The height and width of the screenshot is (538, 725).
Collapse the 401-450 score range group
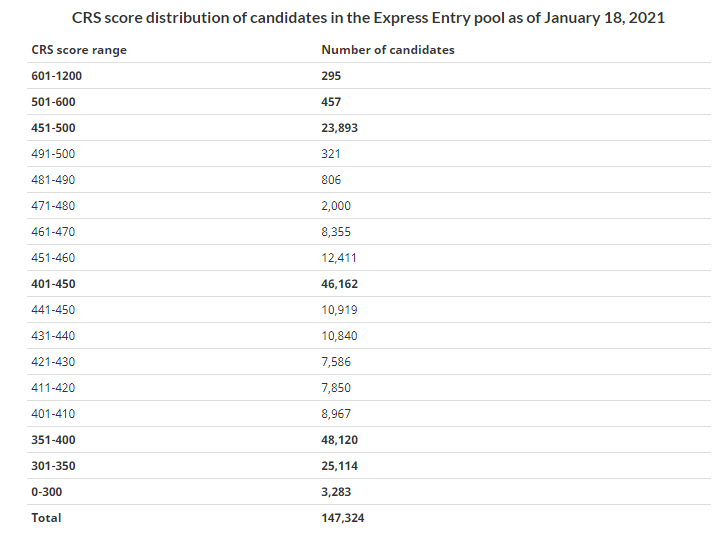tap(53, 284)
